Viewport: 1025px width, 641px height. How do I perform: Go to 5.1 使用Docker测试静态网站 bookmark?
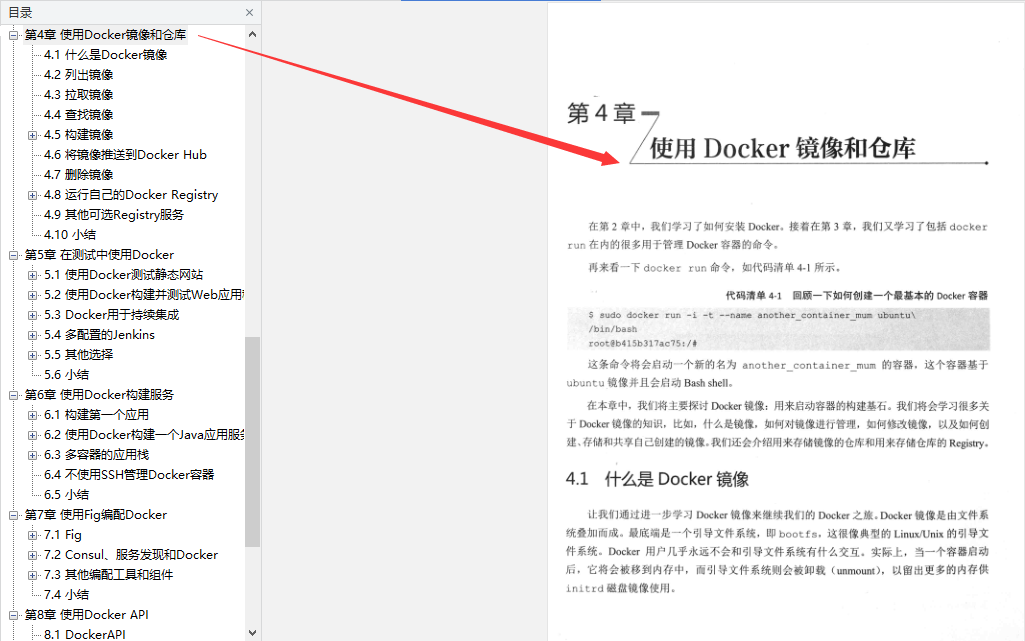coord(124,275)
